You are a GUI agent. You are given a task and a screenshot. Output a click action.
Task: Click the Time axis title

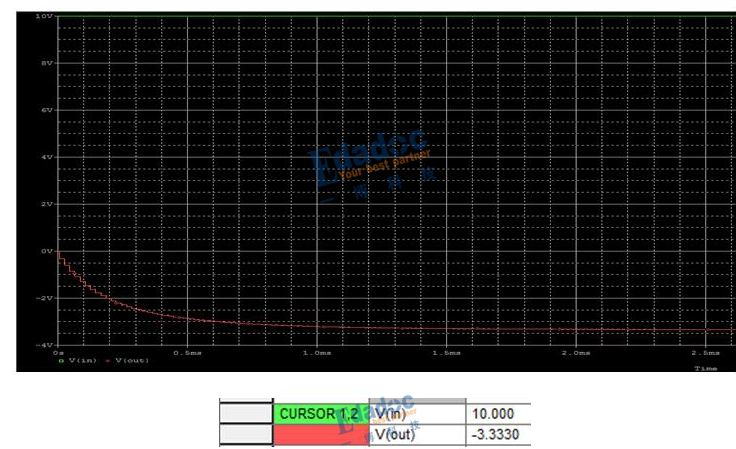(706, 369)
